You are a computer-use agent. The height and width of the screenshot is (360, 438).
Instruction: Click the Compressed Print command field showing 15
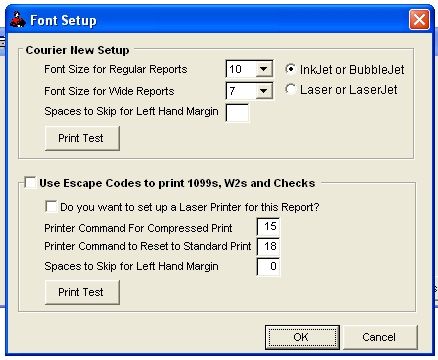[268, 227]
